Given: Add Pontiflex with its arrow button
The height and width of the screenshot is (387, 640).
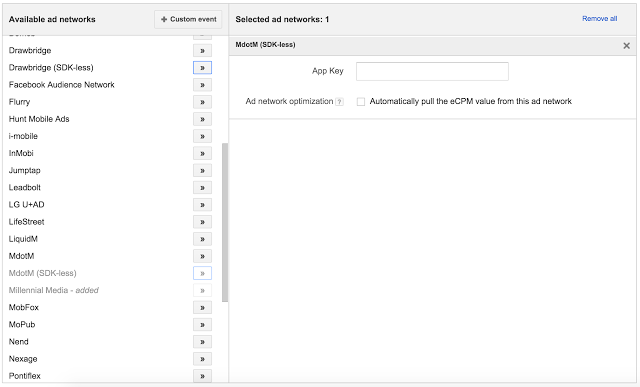Looking at the screenshot, I should click(x=202, y=376).
